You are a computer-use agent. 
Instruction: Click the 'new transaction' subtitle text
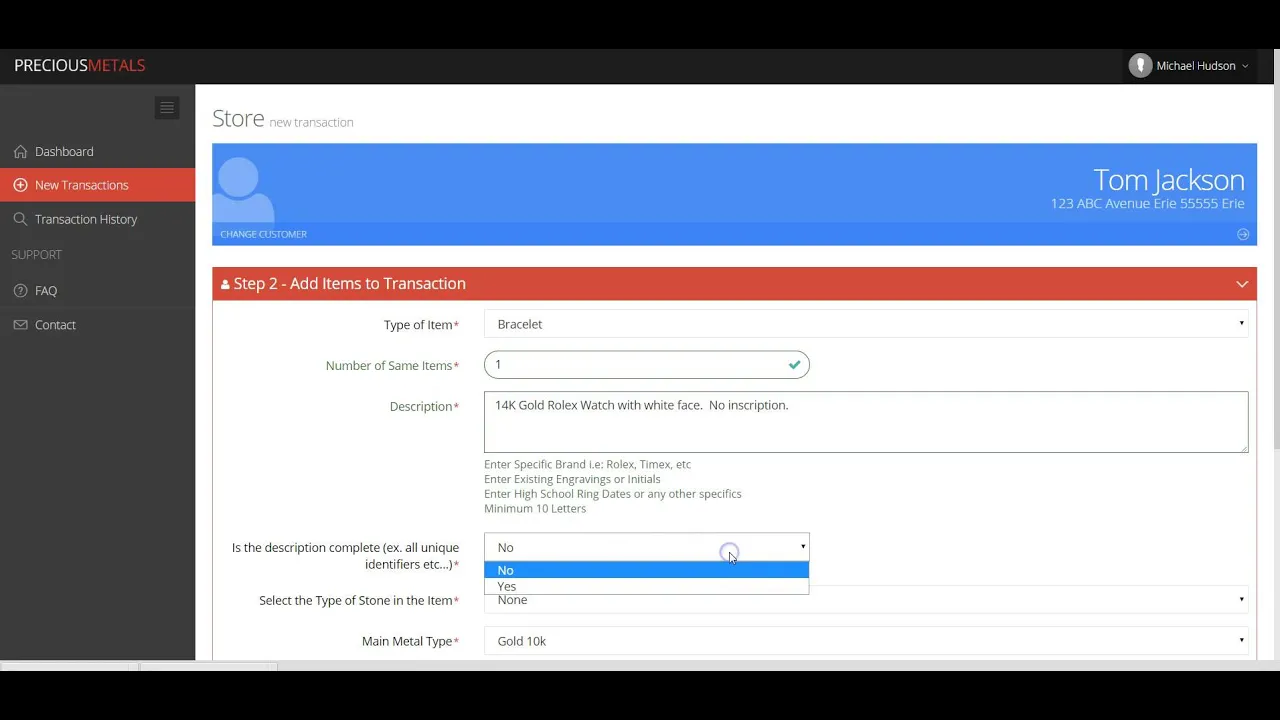tap(311, 123)
